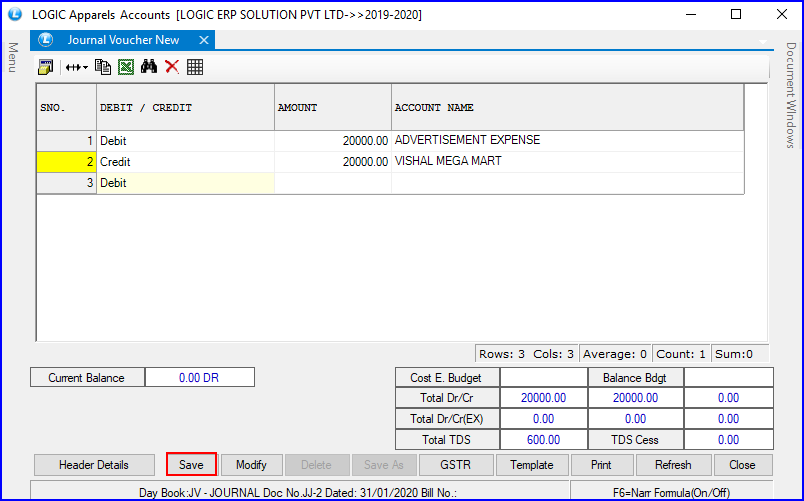Click the Logic logo on the voucher tab
Viewport: 804px width, 501px height.
(x=46, y=40)
